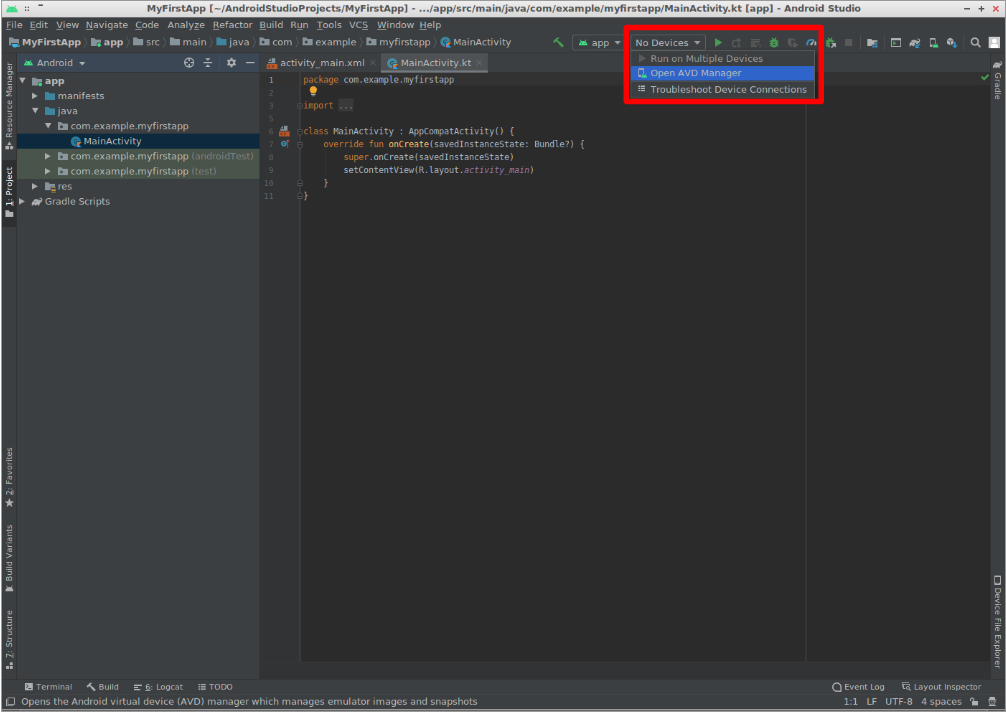Open Android view selector dropdown

[55, 63]
